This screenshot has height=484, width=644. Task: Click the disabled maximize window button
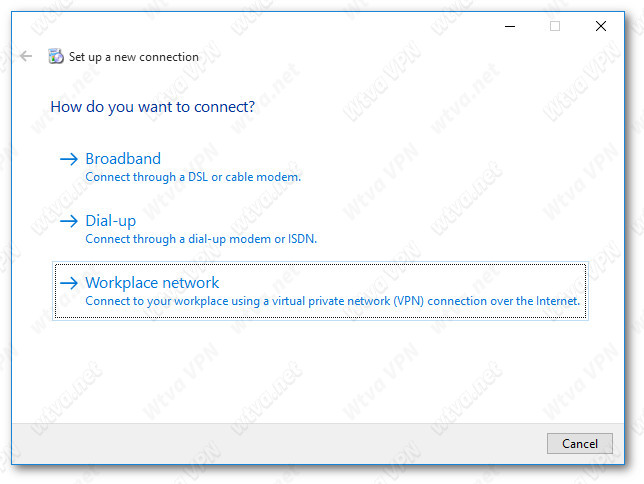555,26
